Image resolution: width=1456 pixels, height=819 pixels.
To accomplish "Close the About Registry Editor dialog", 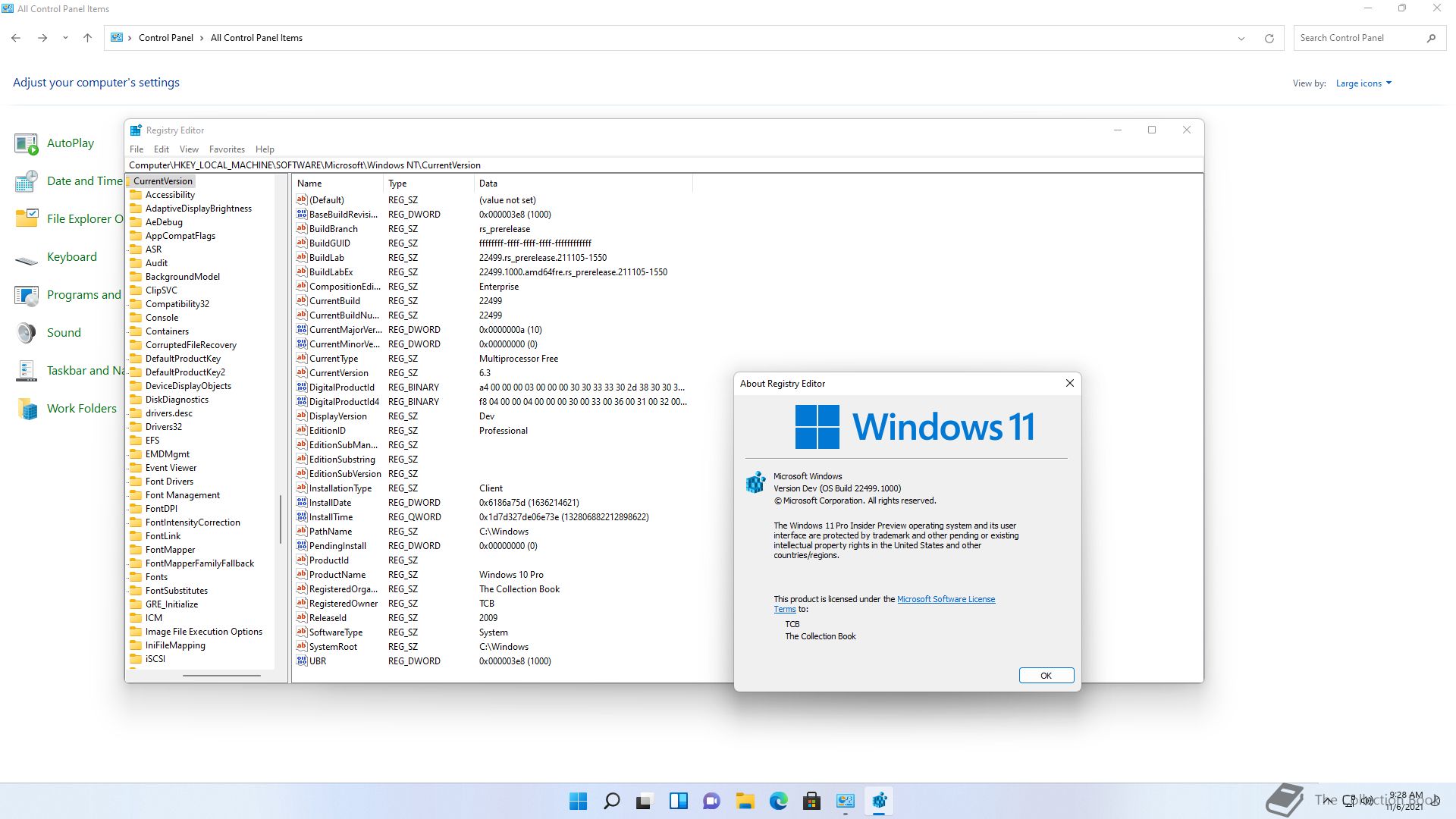I will pos(1069,383).
